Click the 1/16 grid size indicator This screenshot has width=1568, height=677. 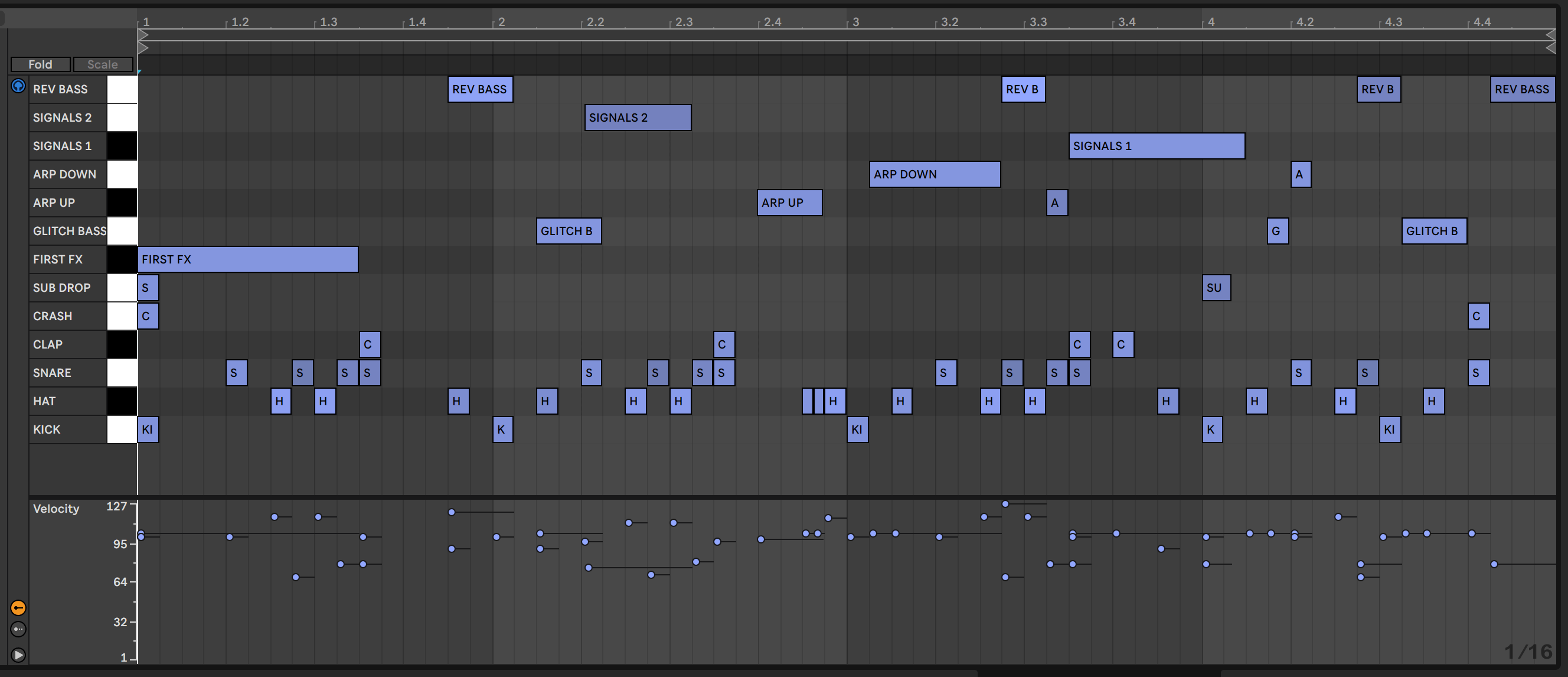(1528, 652)
